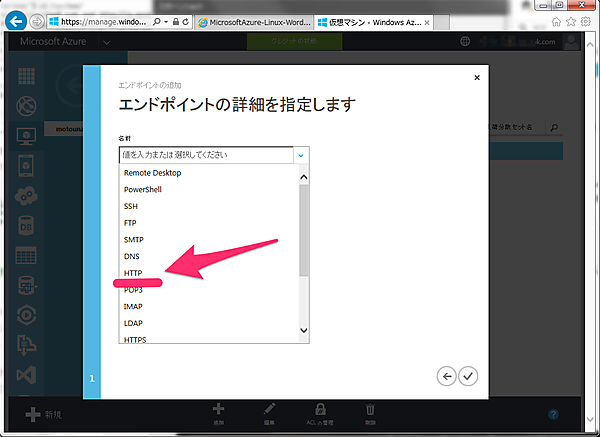Click the endpoint name input field
This screenshot has width=600, height=437.
click(x=205, y=155)
